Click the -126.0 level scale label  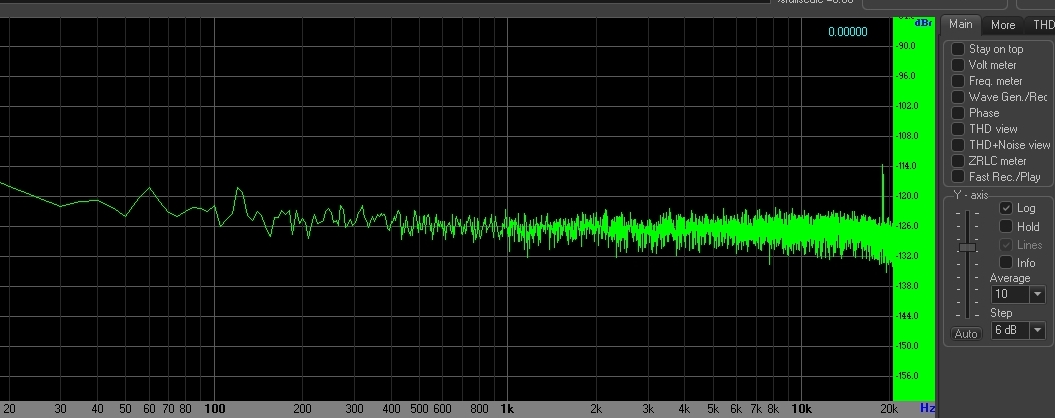coord(906,225)
